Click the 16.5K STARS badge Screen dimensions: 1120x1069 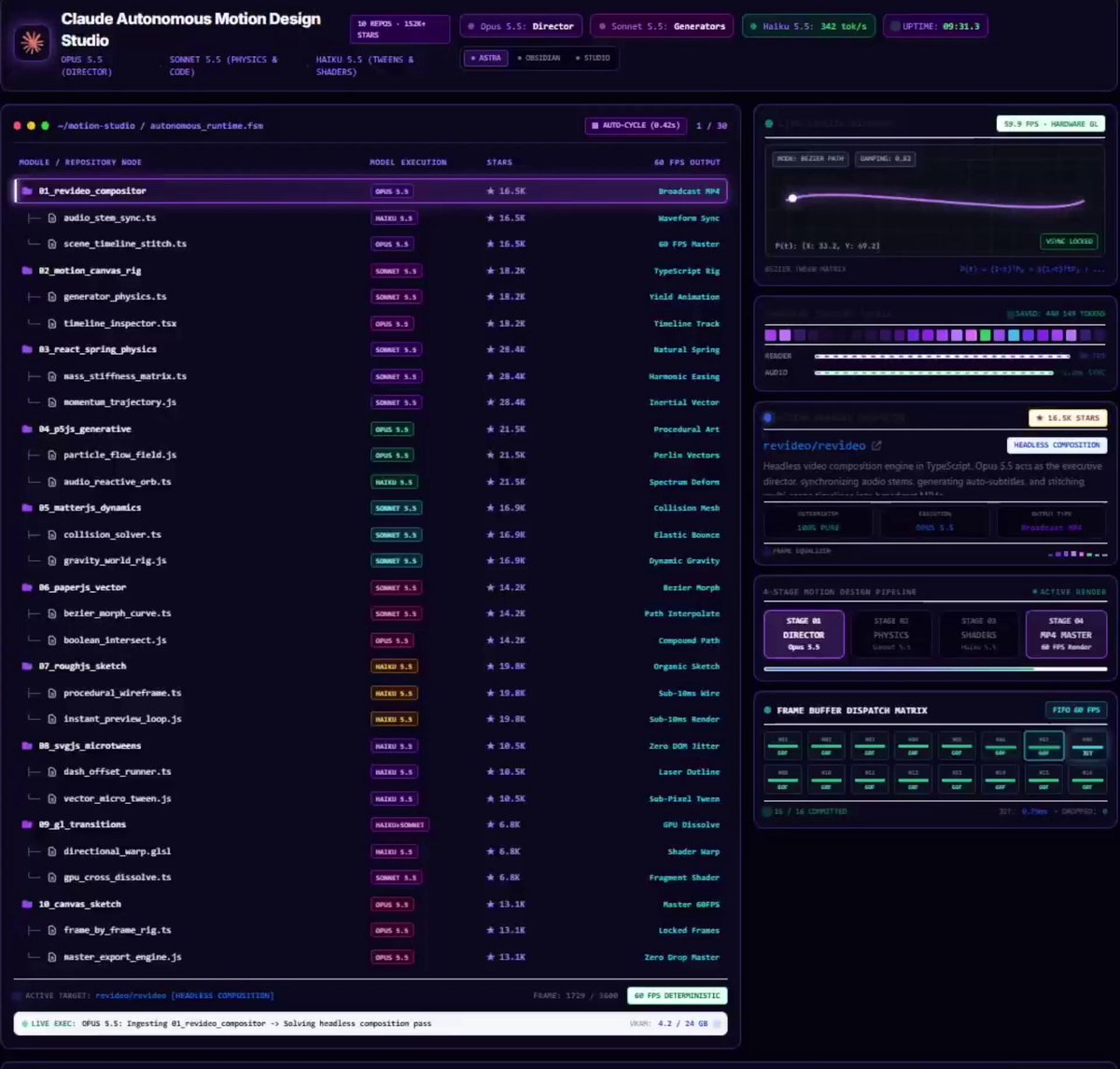click(x=1068, y=418)
